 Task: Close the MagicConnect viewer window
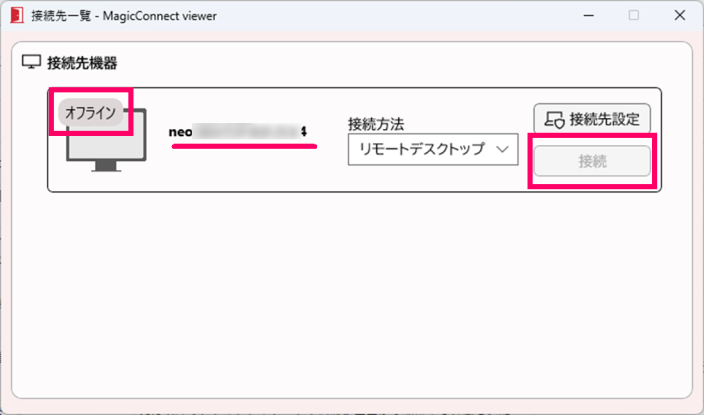pyautogui.click(x=680, y=15)
